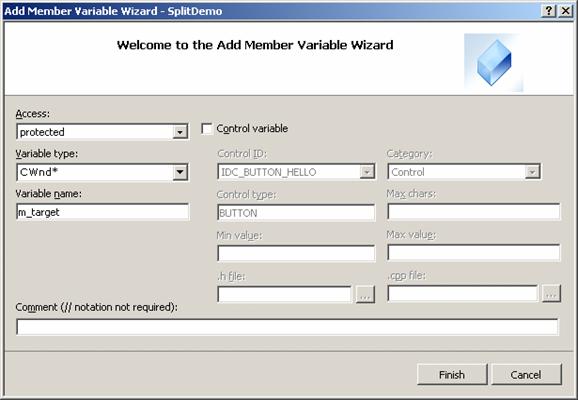This screenshot has height=400, width=578.
Task: Click into the Comment text field
Action: point(288,327)
